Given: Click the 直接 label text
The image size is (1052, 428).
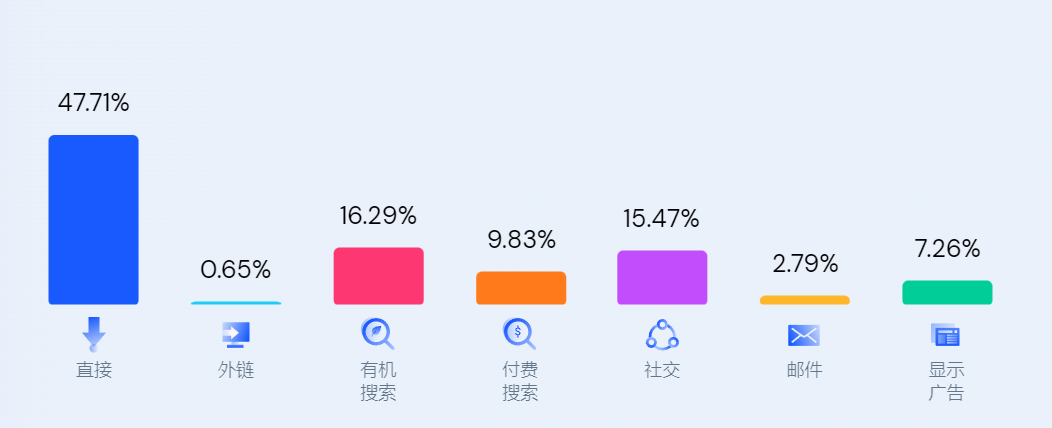Looking at the screenshot, I should [x=94, y=370].
